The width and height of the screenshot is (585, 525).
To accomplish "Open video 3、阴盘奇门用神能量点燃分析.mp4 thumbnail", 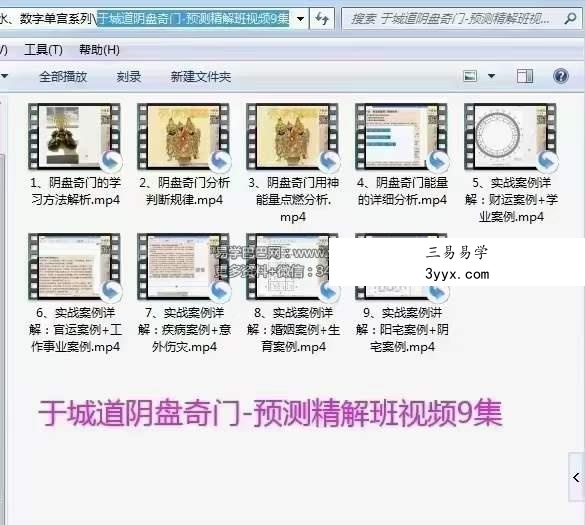I will [292, 137].
